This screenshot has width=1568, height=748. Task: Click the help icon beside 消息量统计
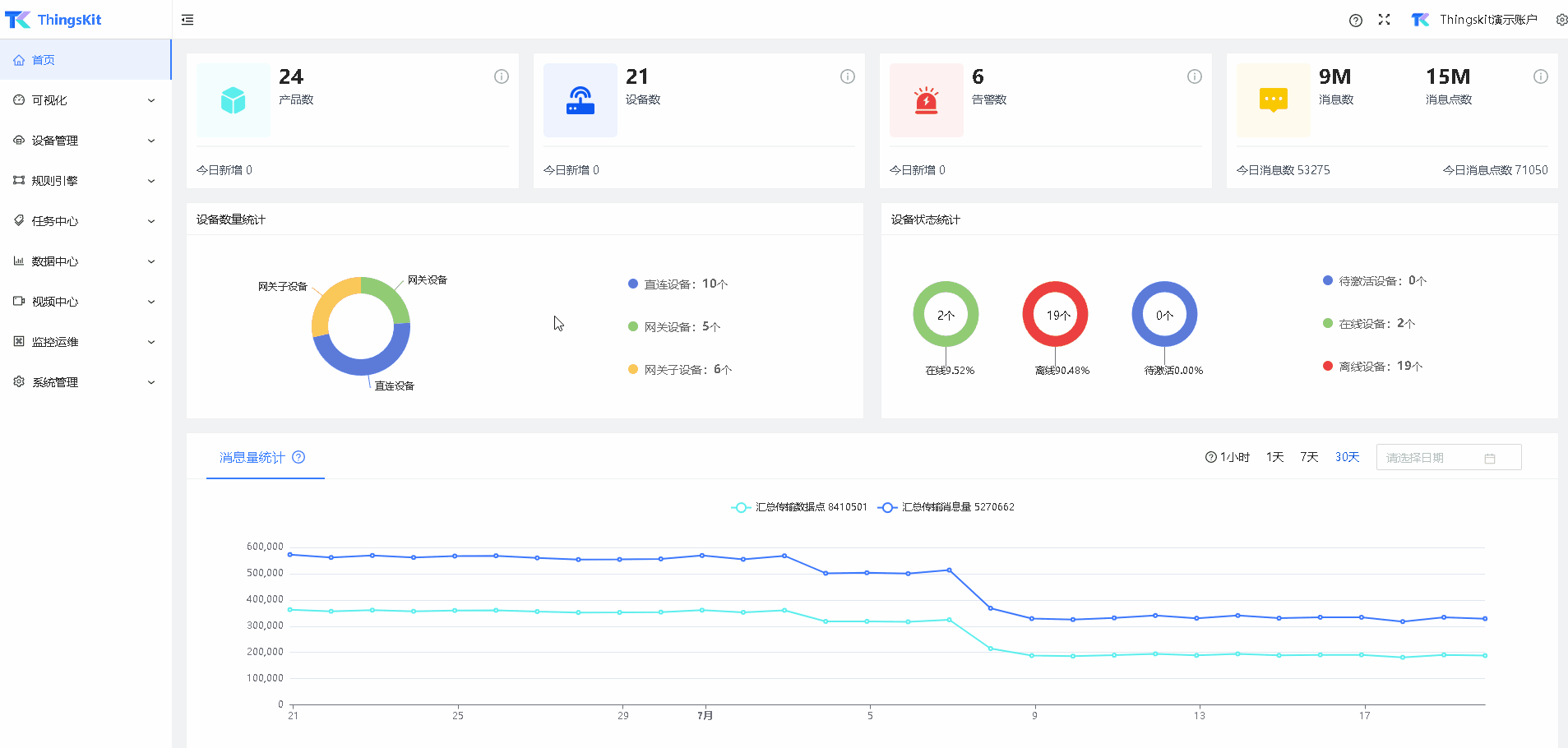[x=298, y=458]
